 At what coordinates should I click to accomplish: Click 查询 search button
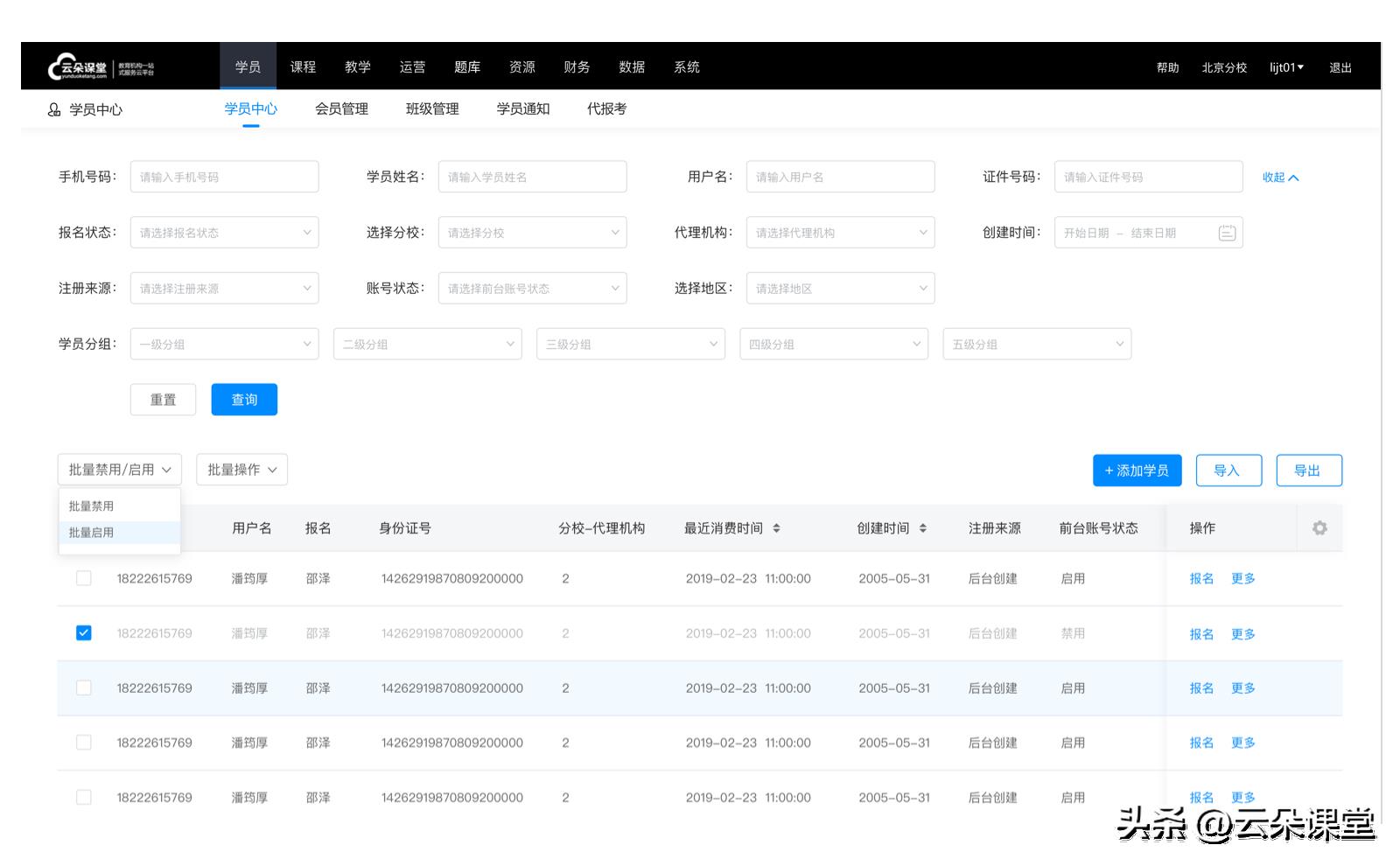click(x=244, y=400)
